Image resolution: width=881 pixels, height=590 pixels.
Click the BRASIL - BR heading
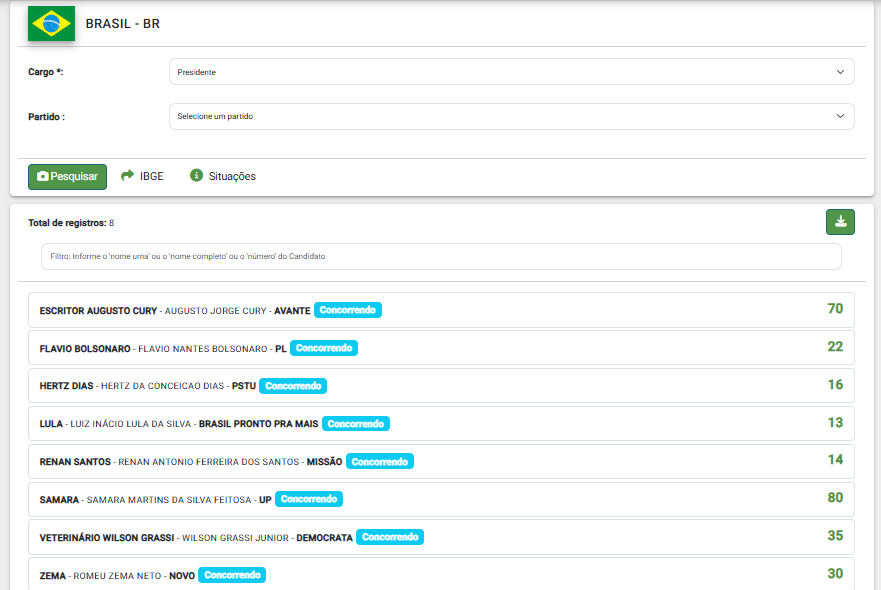point(122,24)
